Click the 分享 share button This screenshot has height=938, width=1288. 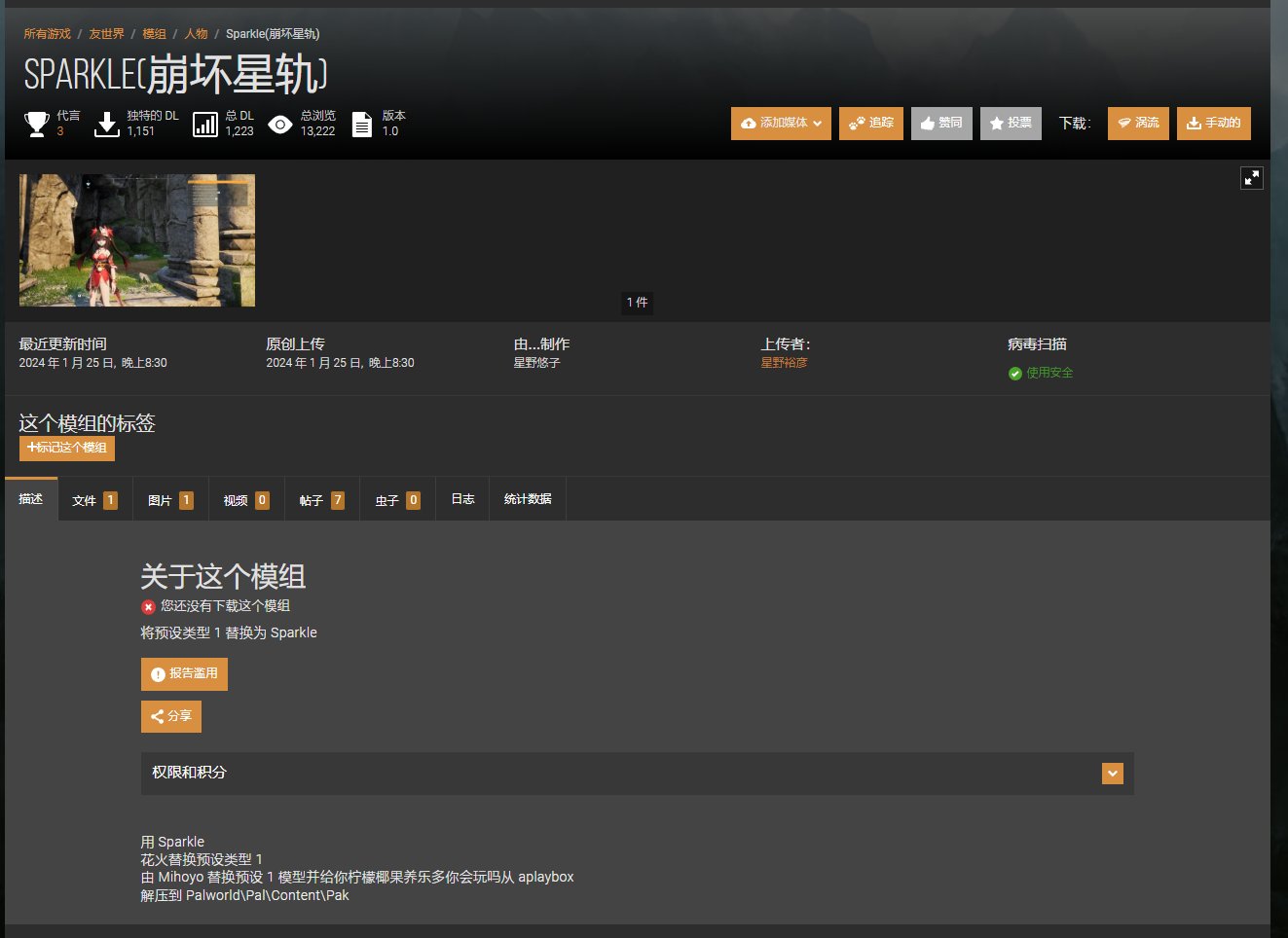point(171,716)
